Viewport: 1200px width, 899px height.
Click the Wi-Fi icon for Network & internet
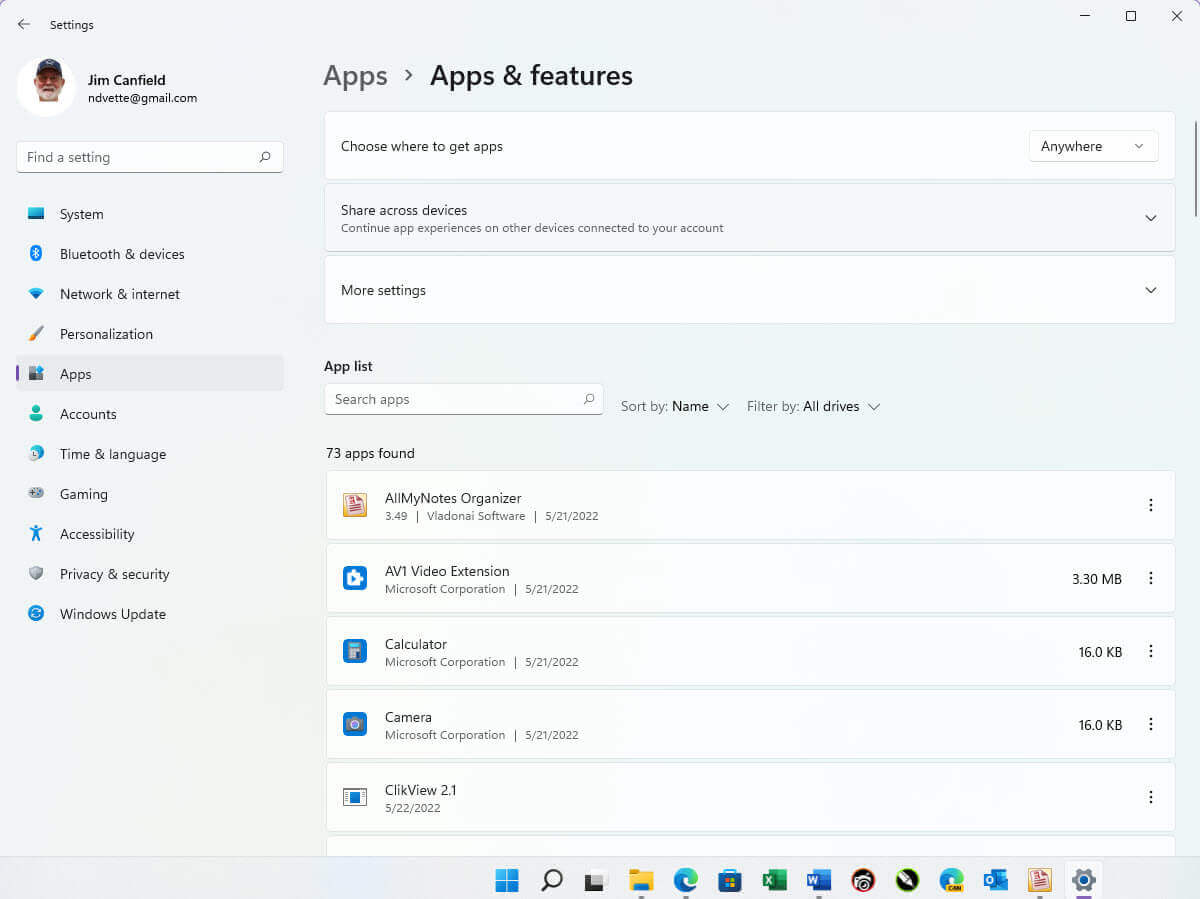[36, 294]
